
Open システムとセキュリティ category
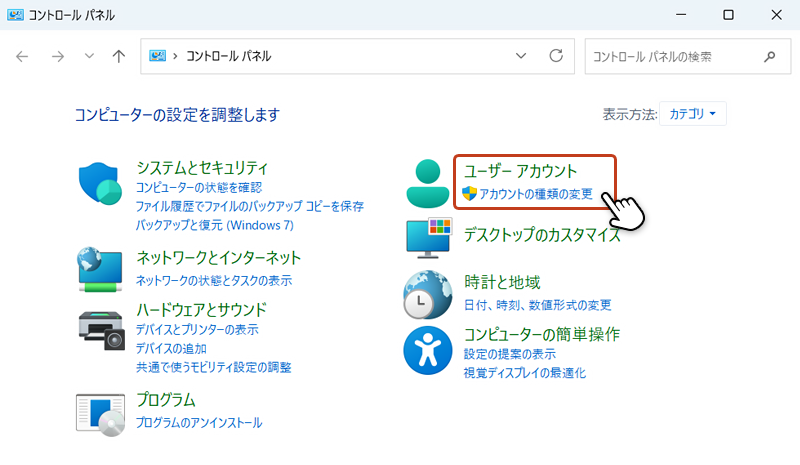click(x=202, y=168)
